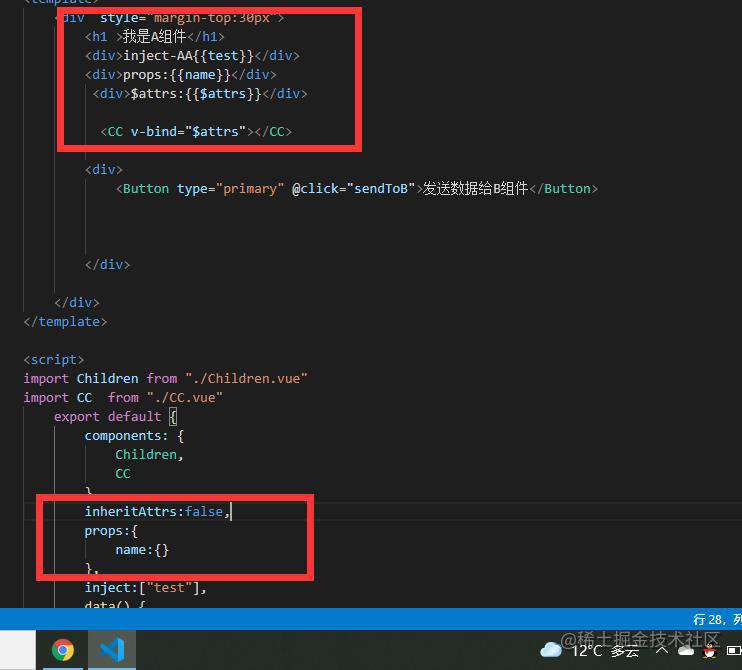Click the CC v-bind="$attrs" tag line
This screenshot has width=742, height=670.
pyautogui.click(x=196, y=132)
